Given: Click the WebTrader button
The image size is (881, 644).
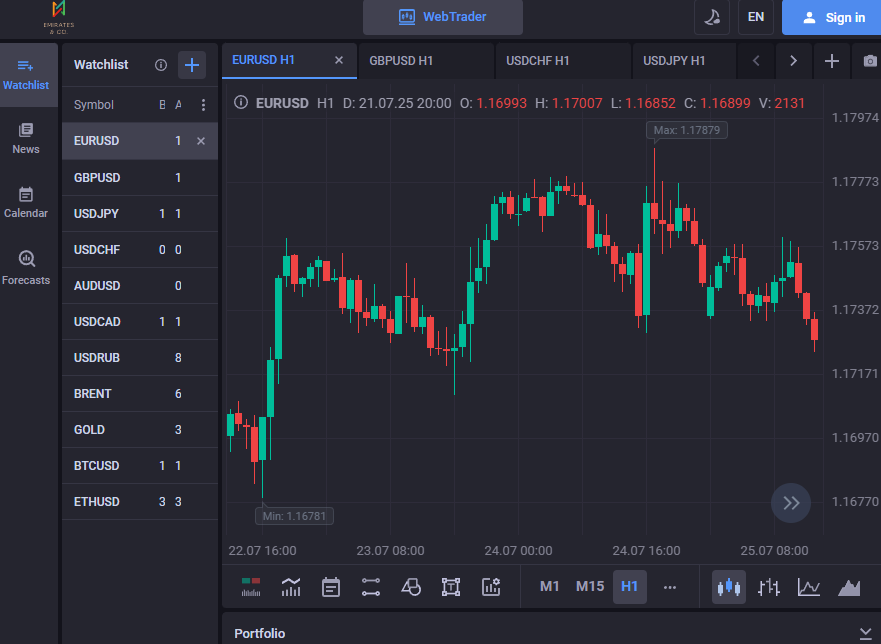Looking at the screenshot, I should point(443,17).
